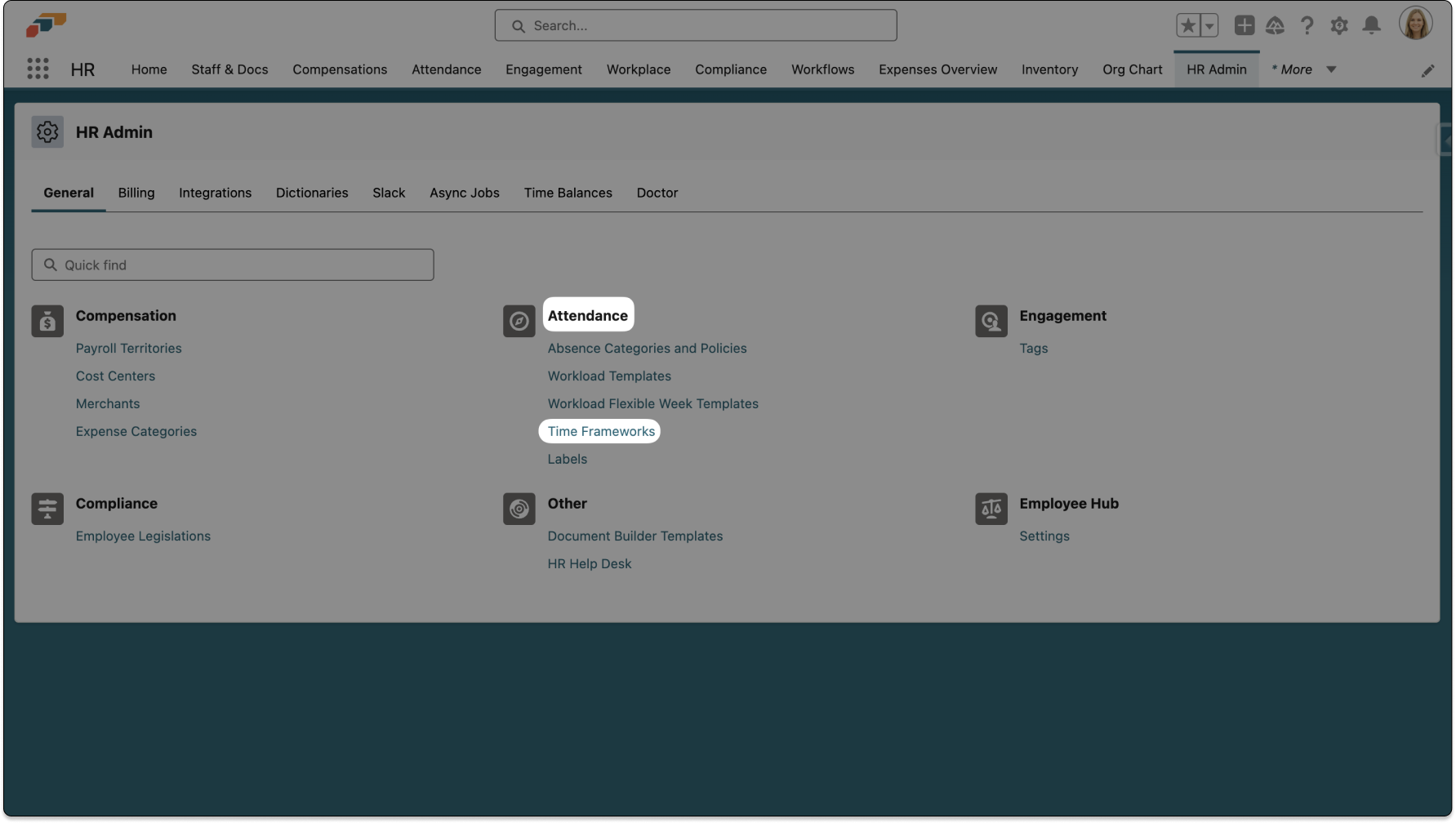Click the Trailhead guidance icon
This screenshot has width=1456, height=823.
click(x=1275, y=26)
